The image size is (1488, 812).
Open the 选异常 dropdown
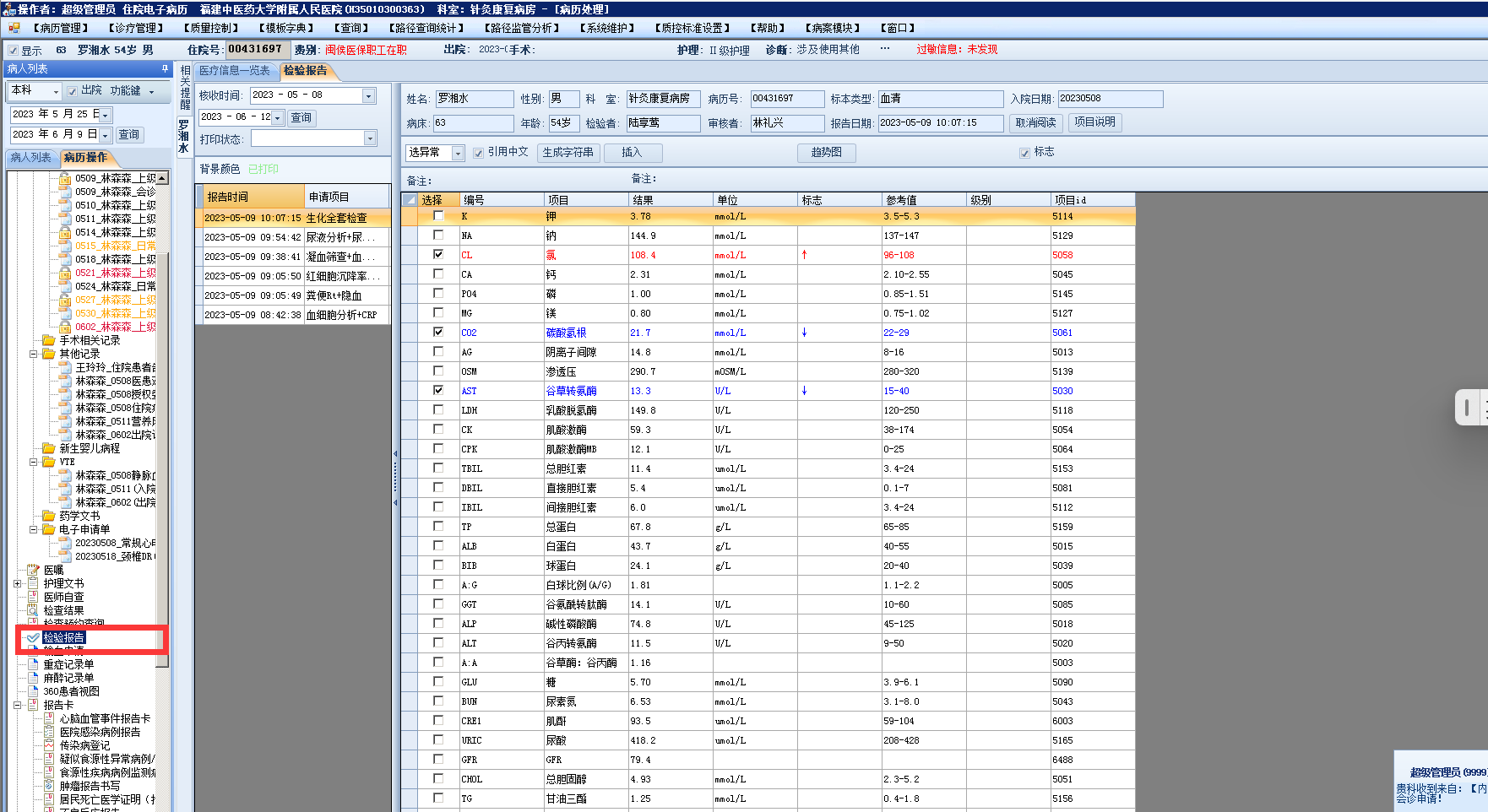[x=458, y=154]
